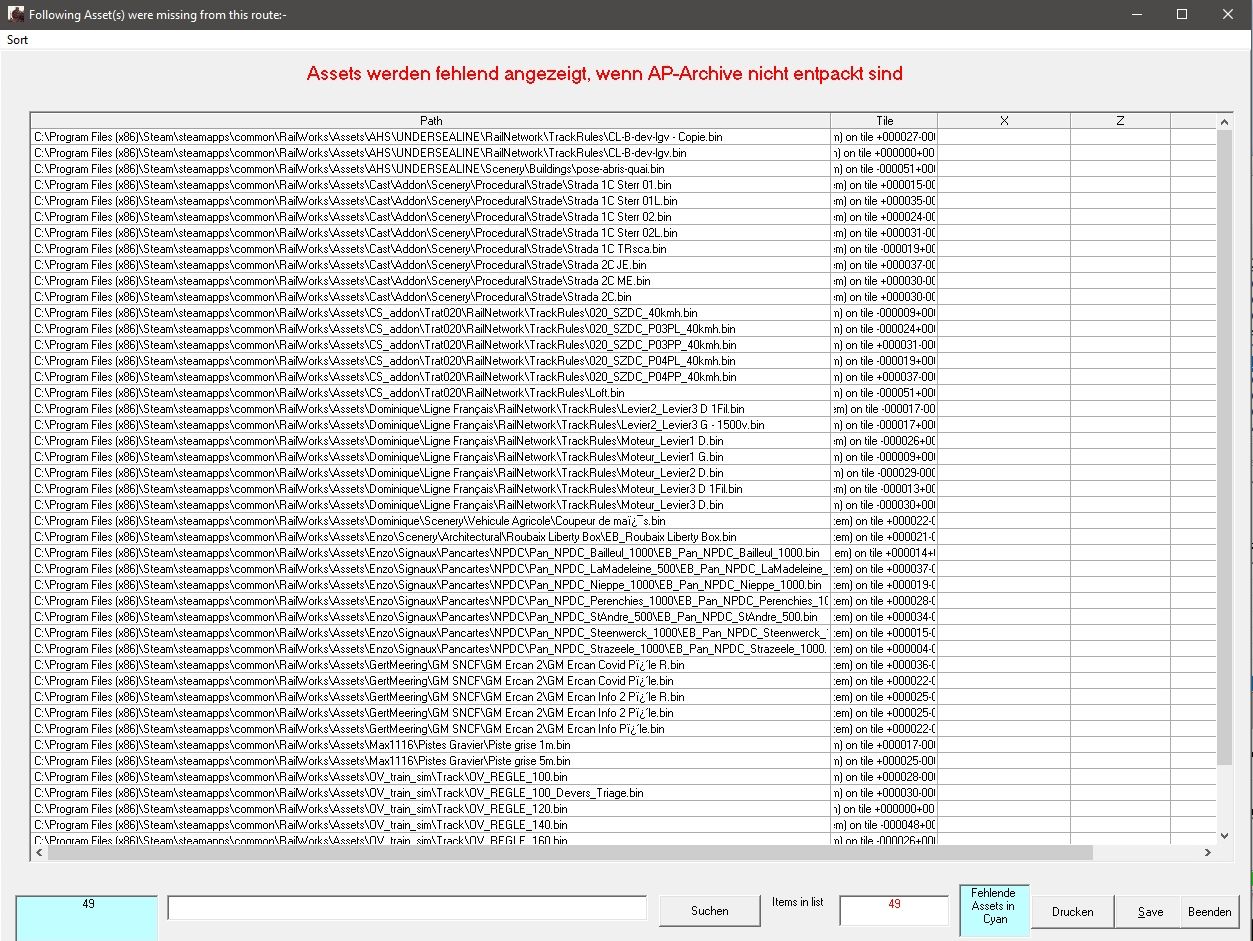This screenshot has height=941, width=1253.
Task: Click the Z column header
Action: [x=1120, y=121]
